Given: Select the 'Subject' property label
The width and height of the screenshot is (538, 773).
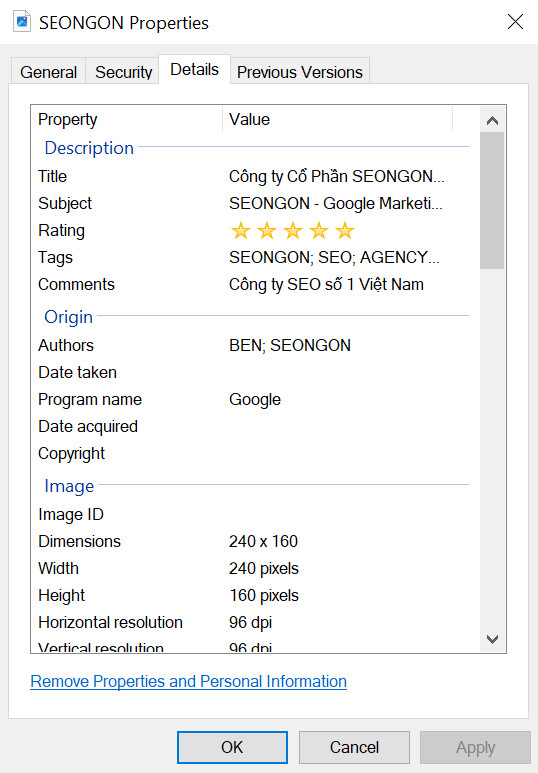Looking at the screenshot, I should 65,203.
